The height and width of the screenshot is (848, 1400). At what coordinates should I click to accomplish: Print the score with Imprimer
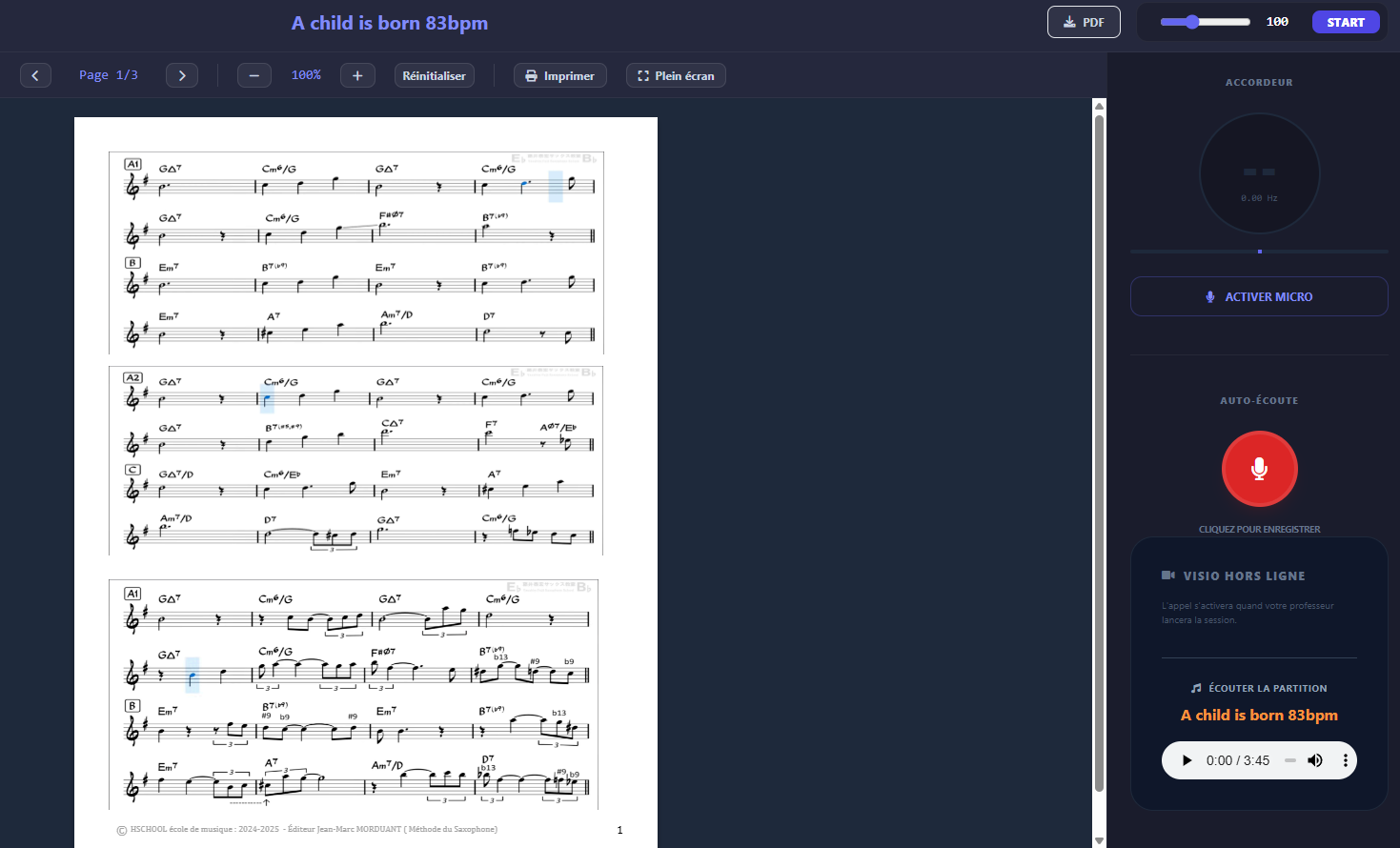560,75
